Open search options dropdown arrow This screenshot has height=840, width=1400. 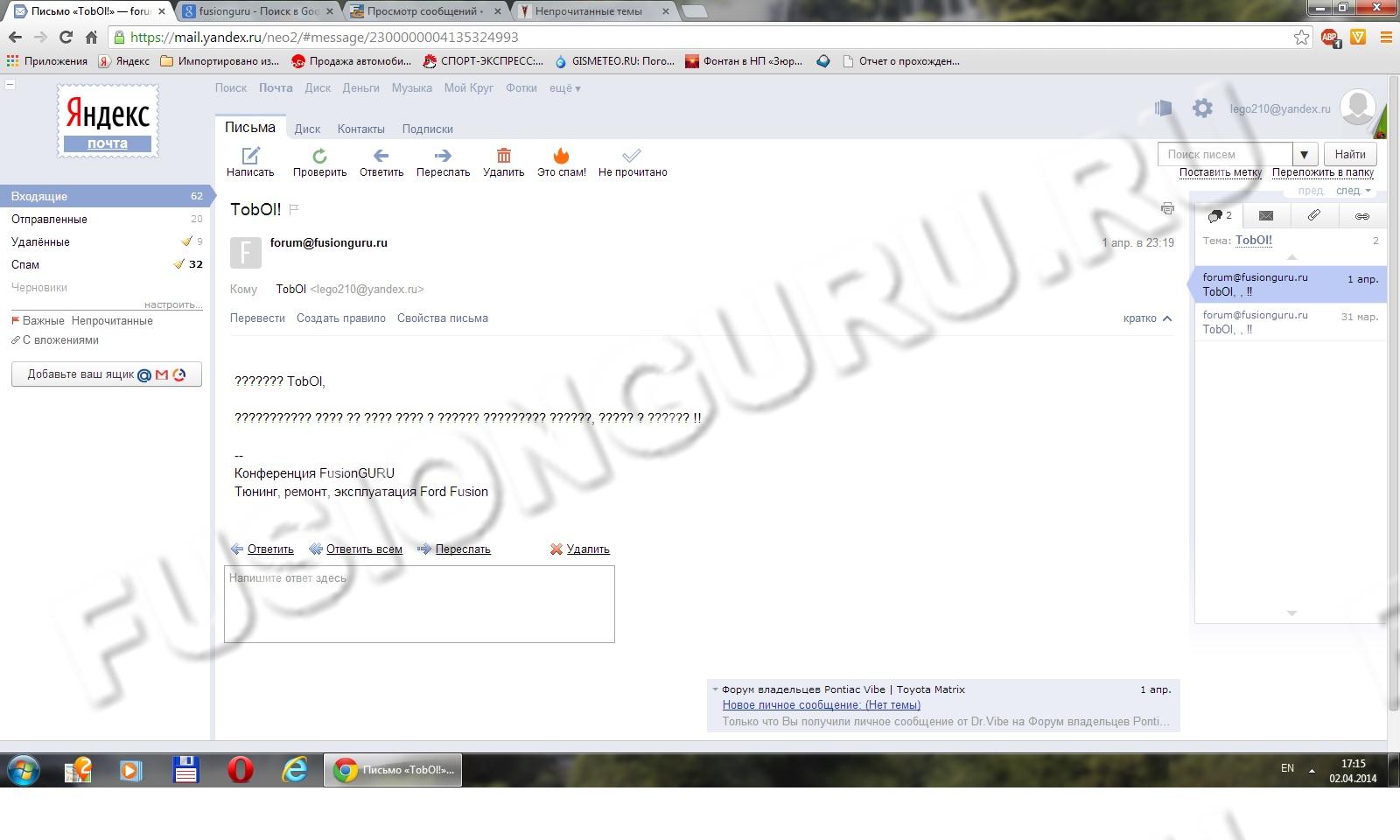click(x=1304, y=154)
